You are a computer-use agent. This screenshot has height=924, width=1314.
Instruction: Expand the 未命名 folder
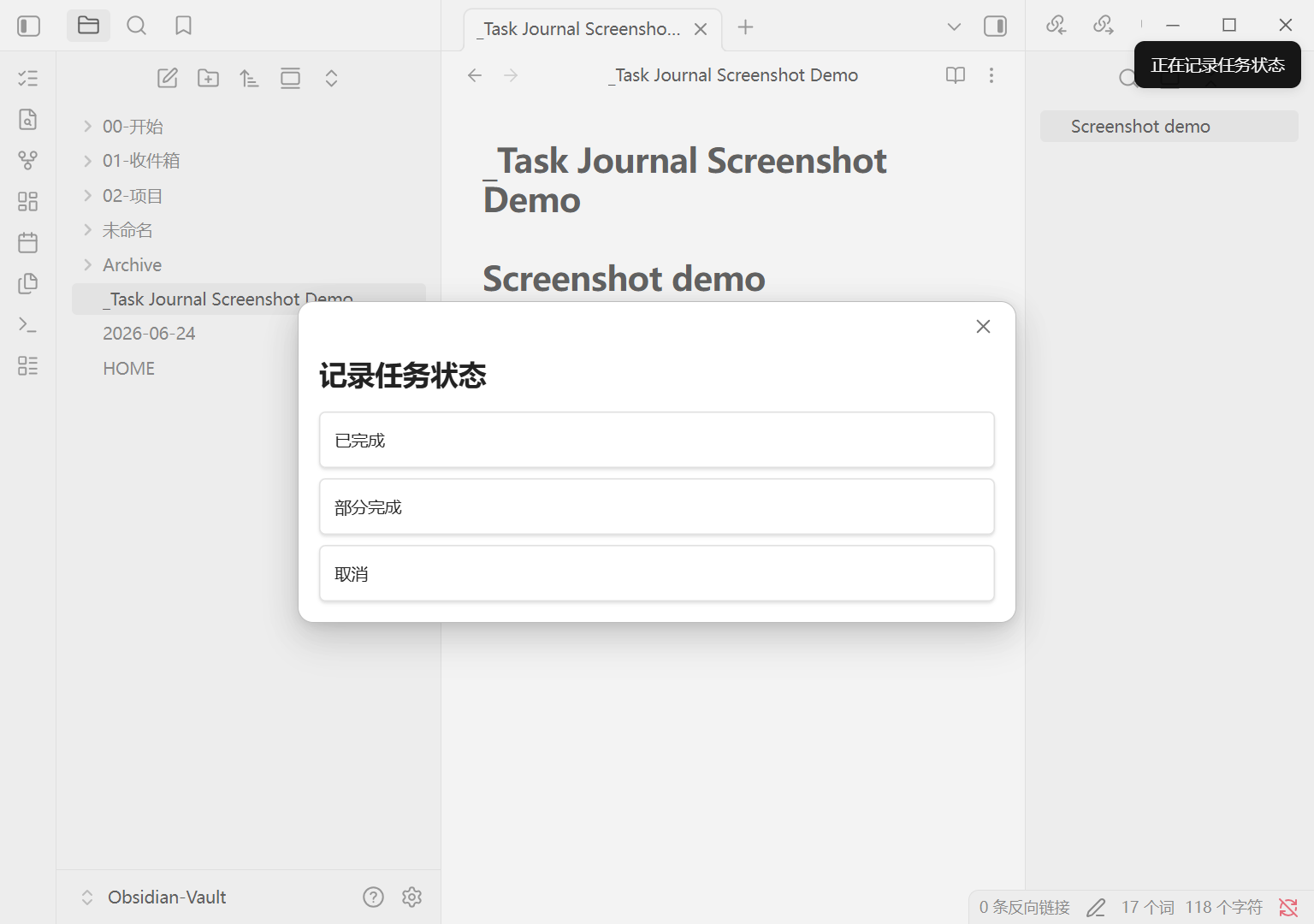pos(87,230)
